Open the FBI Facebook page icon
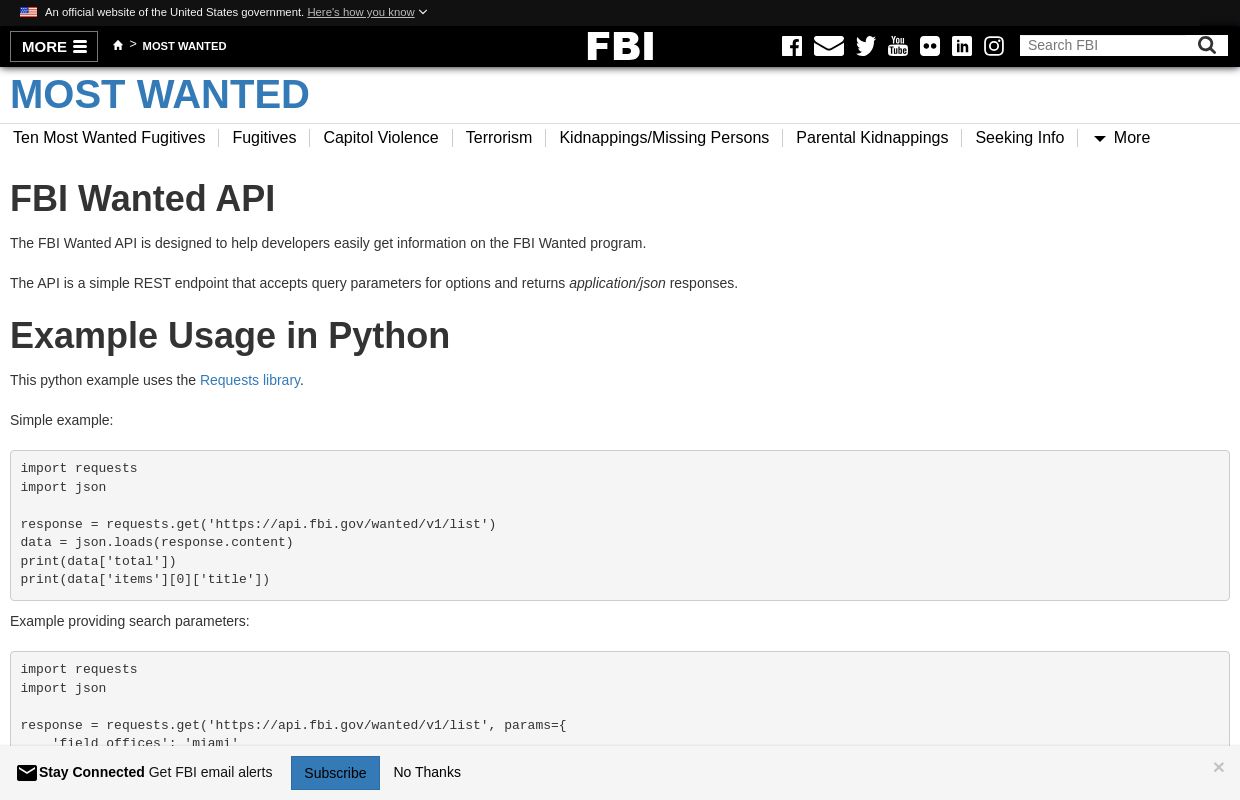 pos(792,46)
